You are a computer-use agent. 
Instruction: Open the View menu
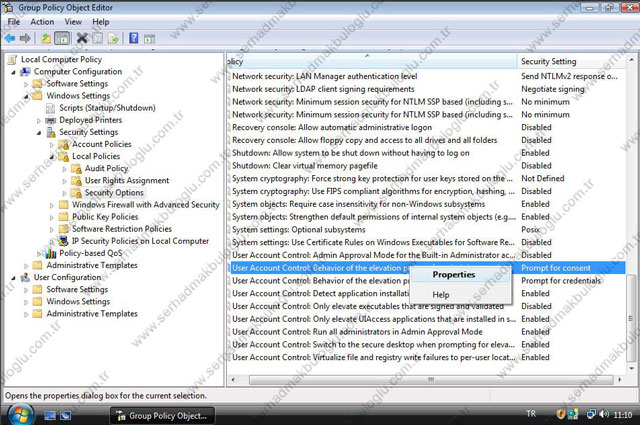[x=73, y=22]
